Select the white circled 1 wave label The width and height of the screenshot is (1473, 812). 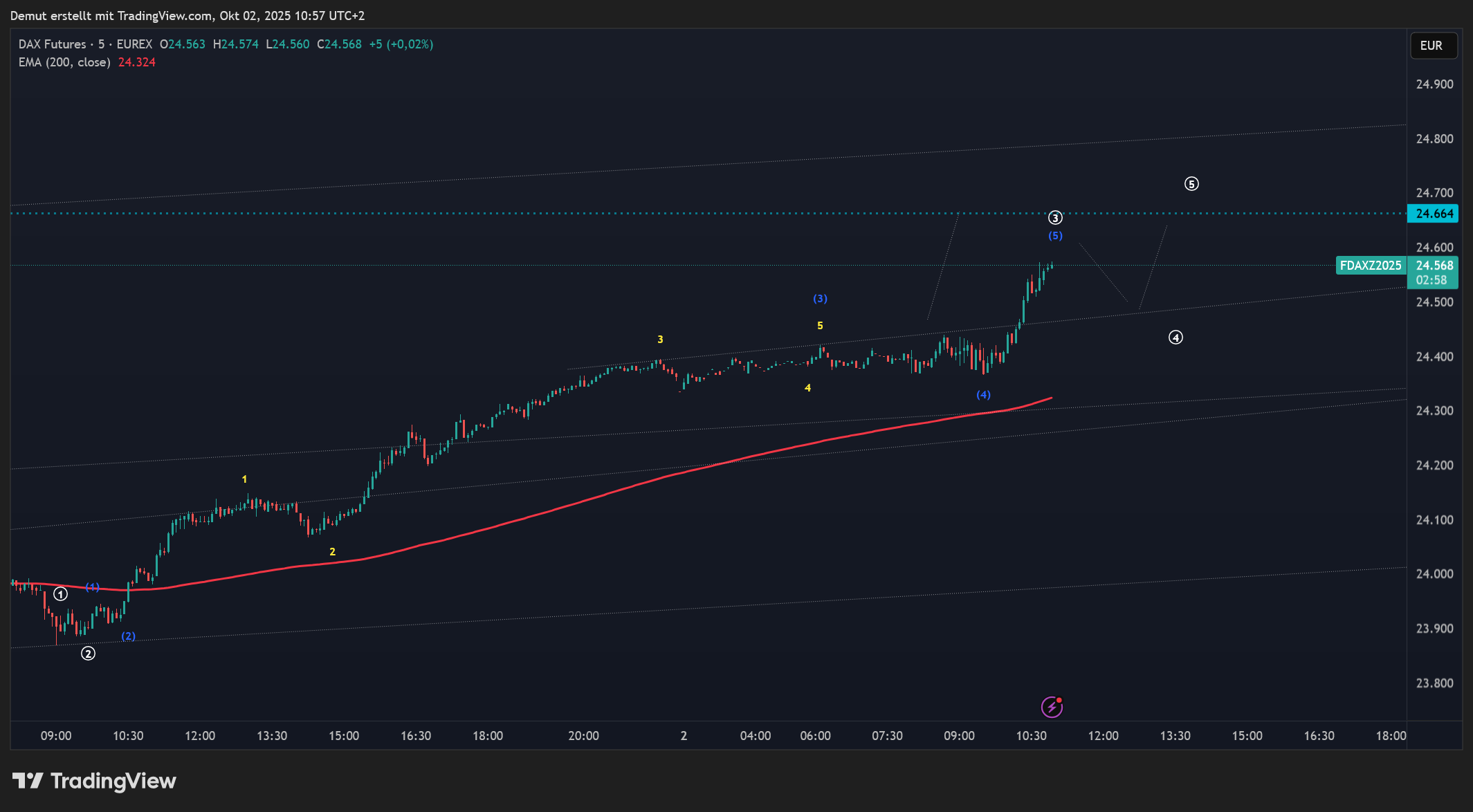61,594
